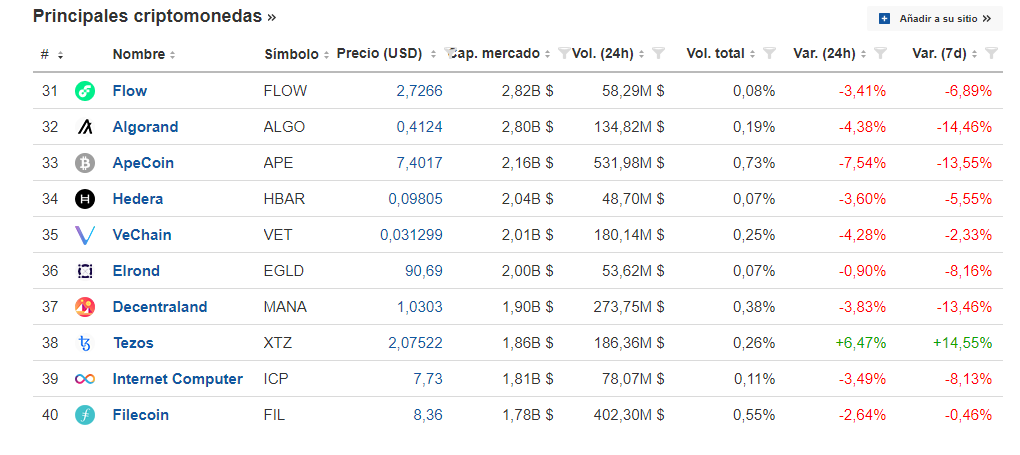
Task: Click the Elrond coin logo icon
Action: [85, 271]
